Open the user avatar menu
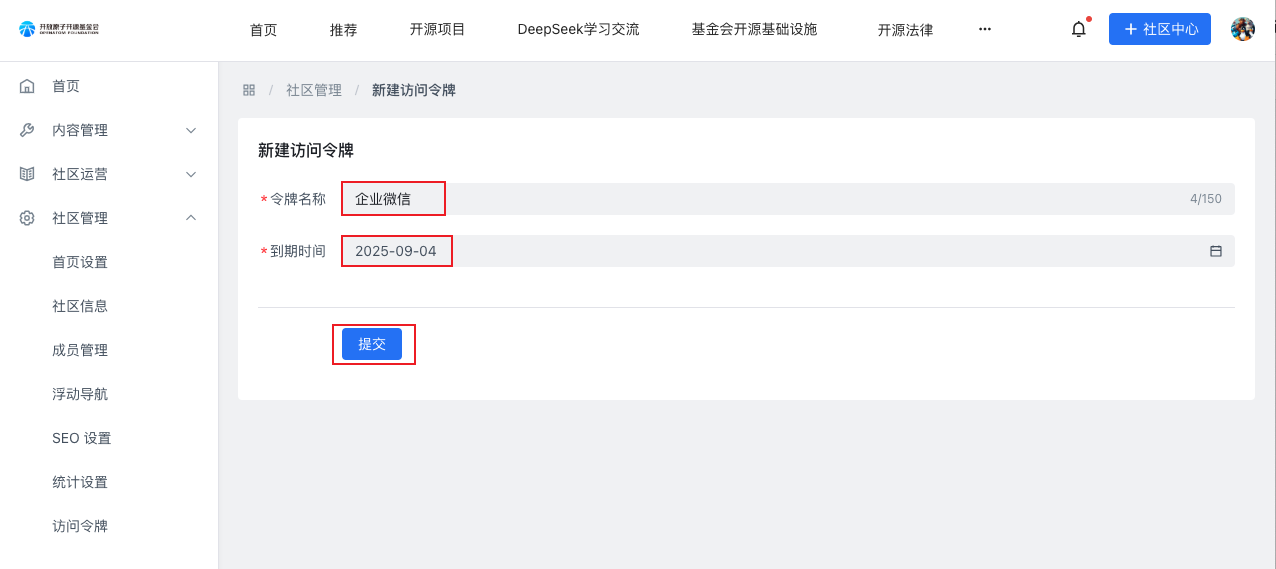The height and width of the screenshot is (569, 1276). (1242, 30)
